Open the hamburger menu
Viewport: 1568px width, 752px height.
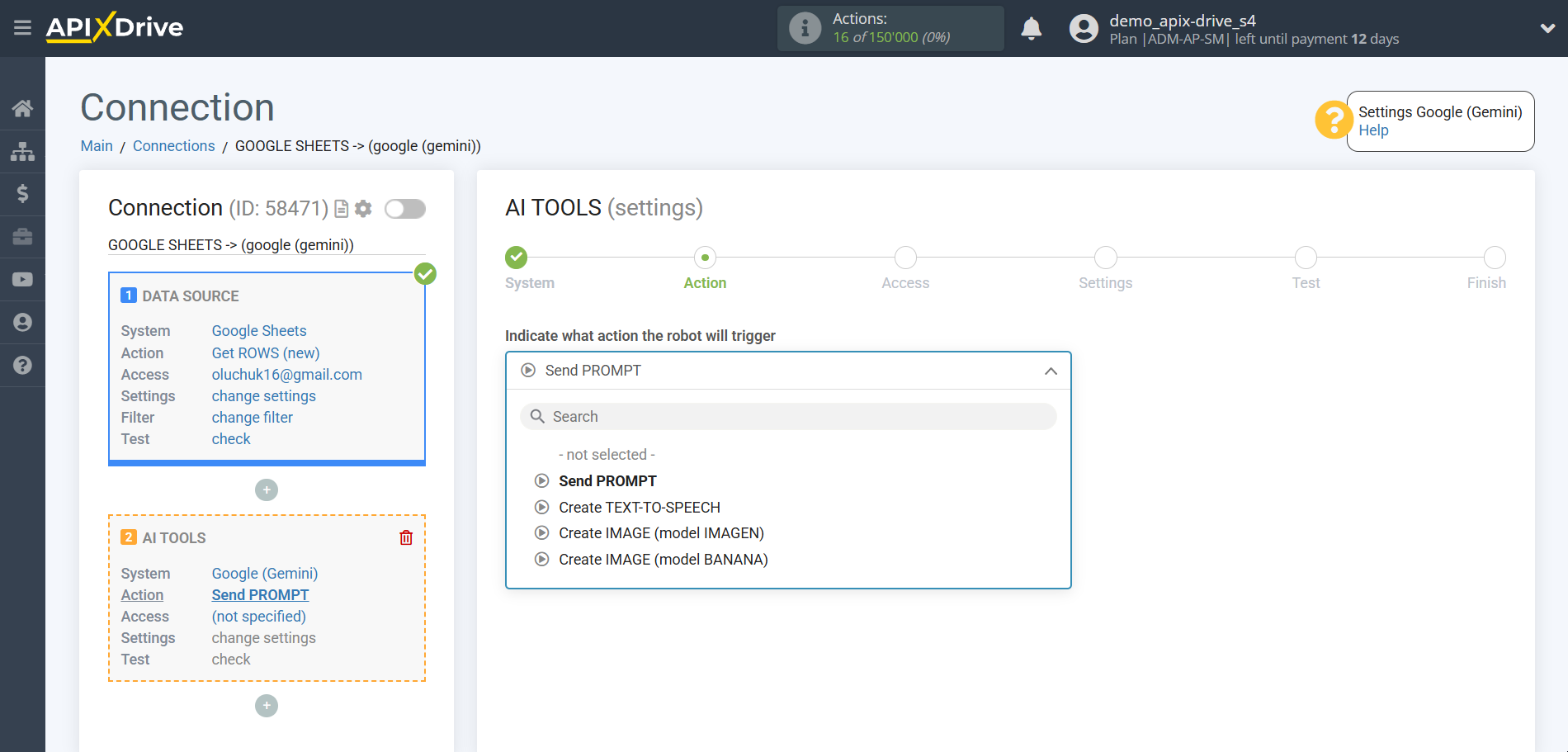click(x=22, y=28)
